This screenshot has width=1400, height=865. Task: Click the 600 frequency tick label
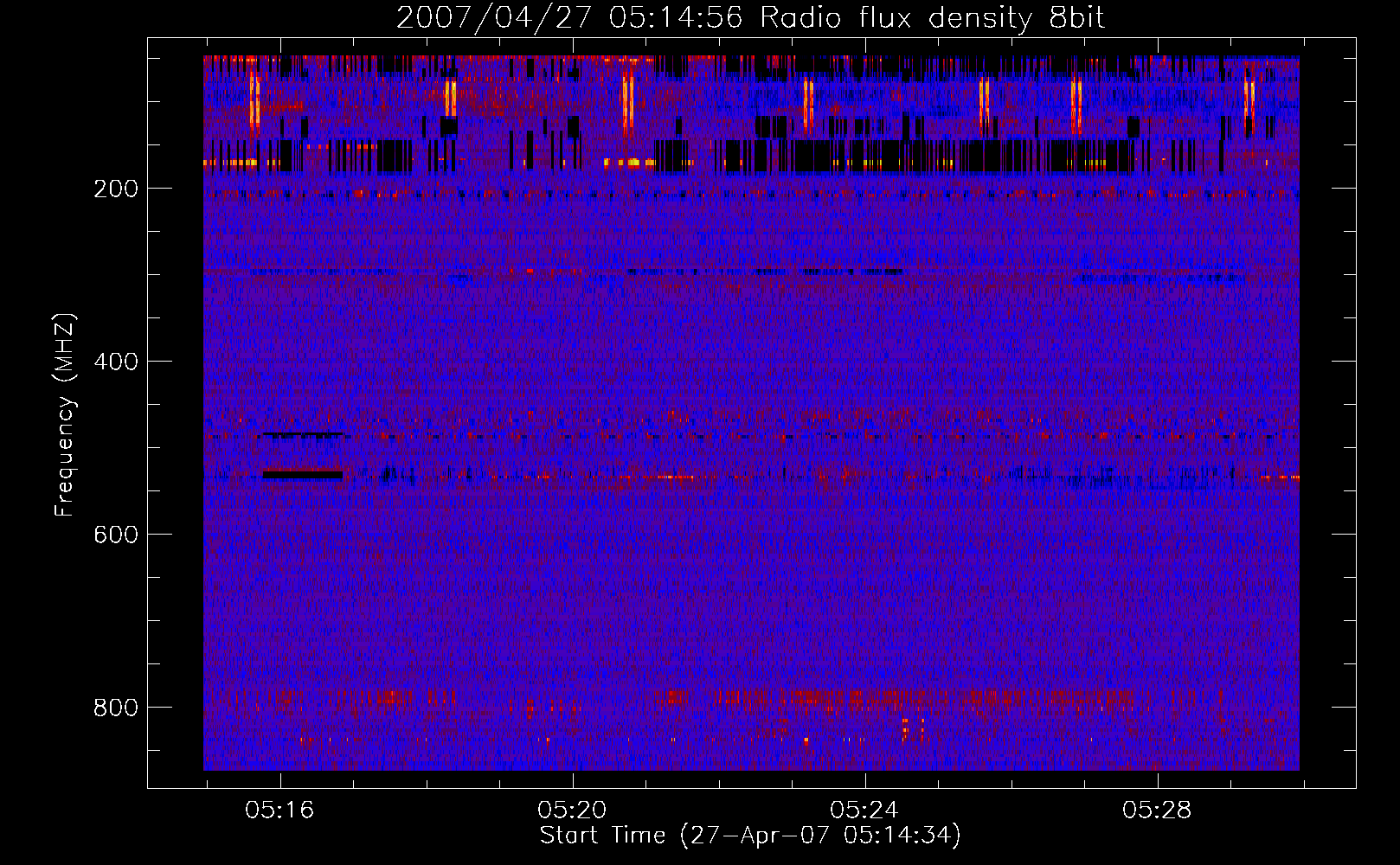116,535
